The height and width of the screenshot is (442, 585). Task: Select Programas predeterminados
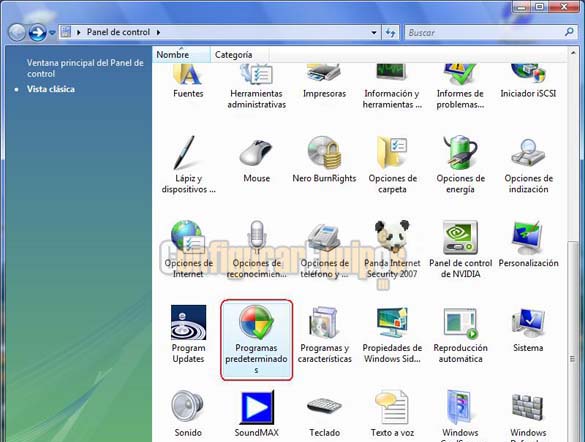[256, 340]
